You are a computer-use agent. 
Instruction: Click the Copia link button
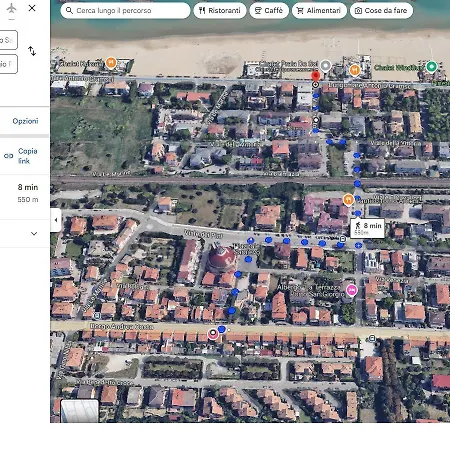[x=21, y=156]
